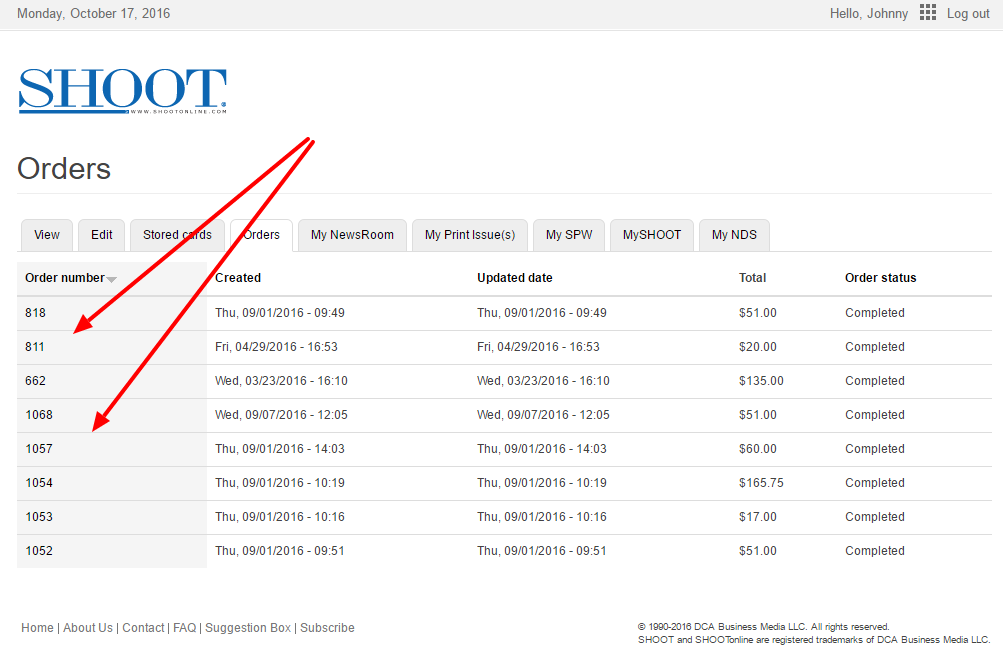Open order number 1057
Image resolution: width=1003 pixels, height=660 pixels.
click(39, 448)
